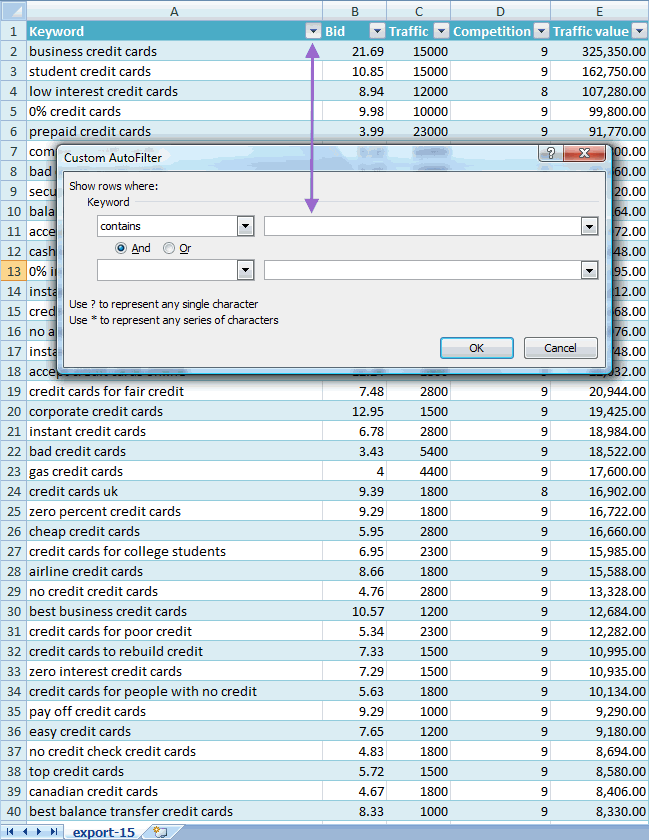Click the first filter value input field

pos(422,226)
